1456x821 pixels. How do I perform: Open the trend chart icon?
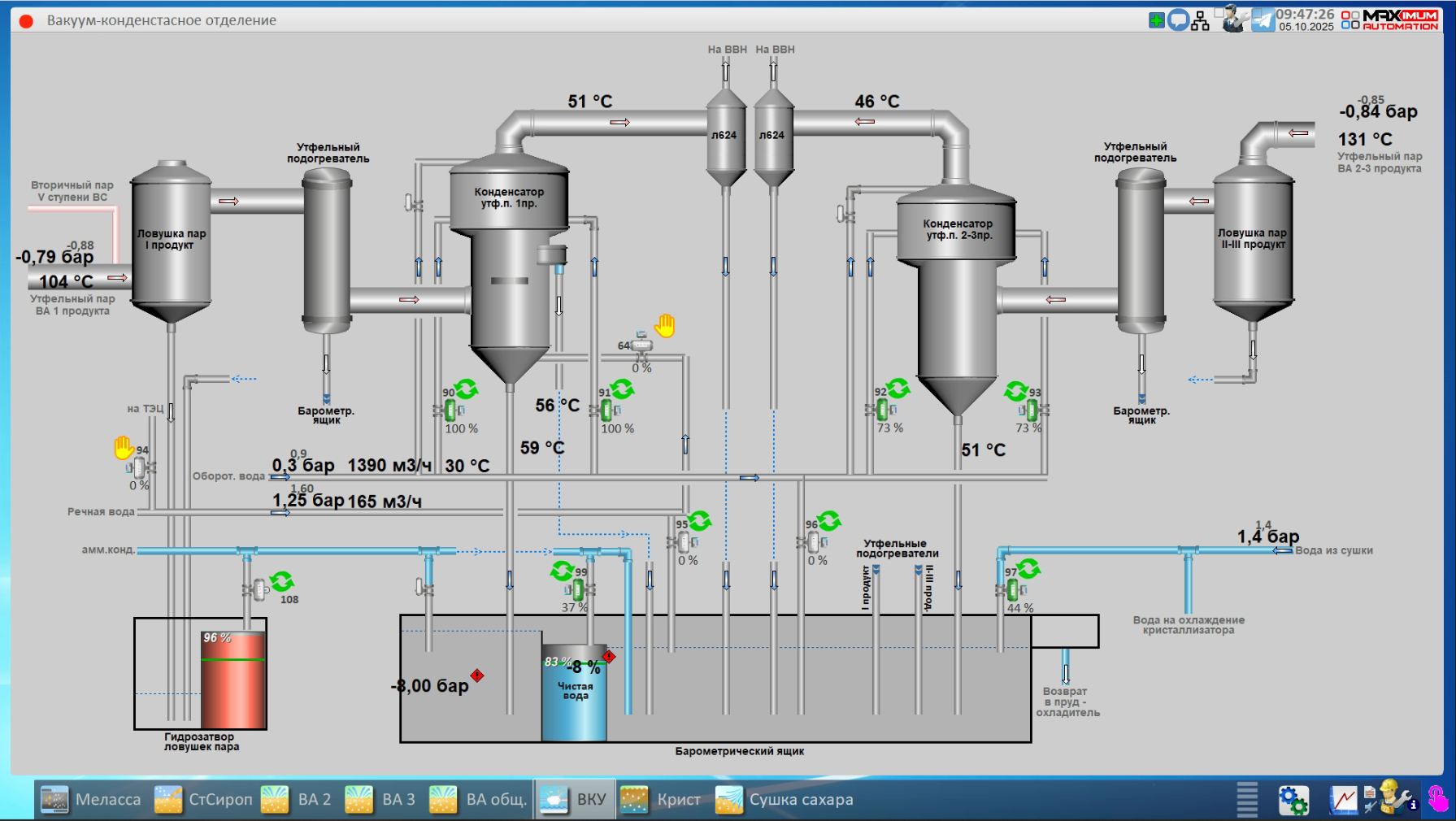(1343, 800)
